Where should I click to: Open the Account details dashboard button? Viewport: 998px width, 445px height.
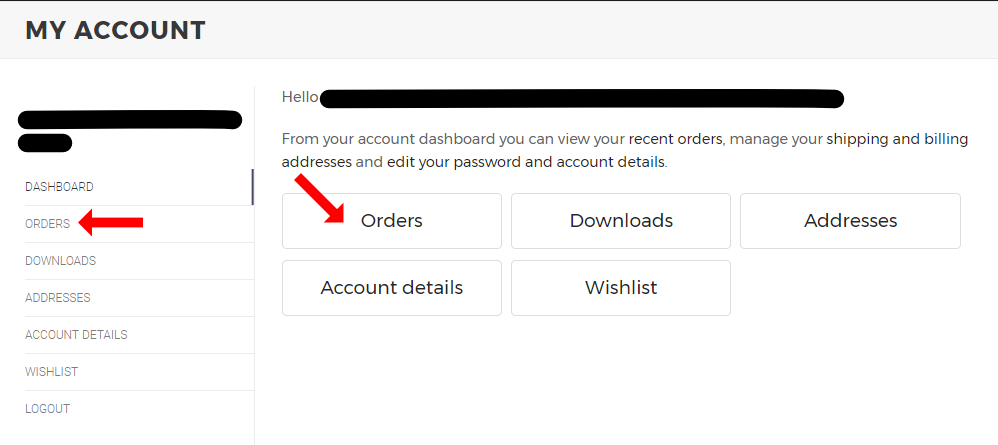click(x=391, y=288)
